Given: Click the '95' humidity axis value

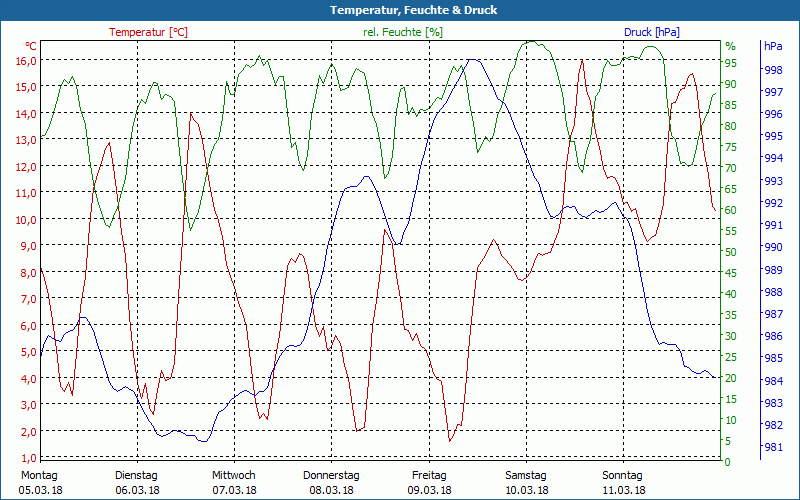Looking at the screenshot, I should tap(731, 63).
